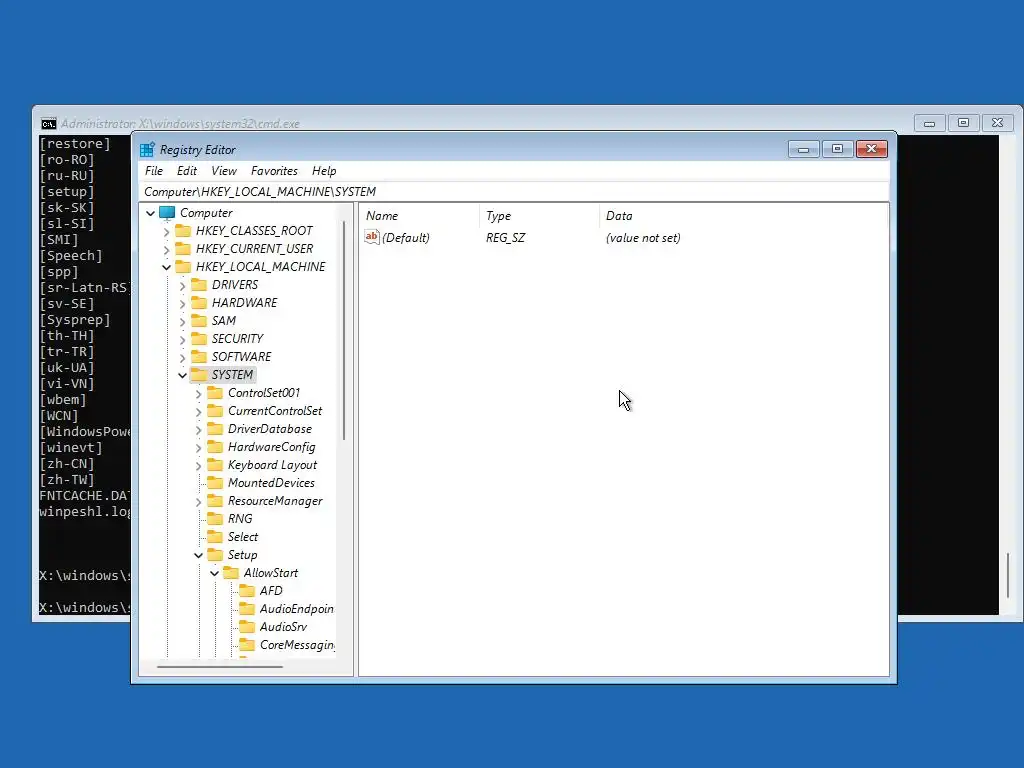
Task: Click the MountedDevices folder icon
Action: click(215, 482)
